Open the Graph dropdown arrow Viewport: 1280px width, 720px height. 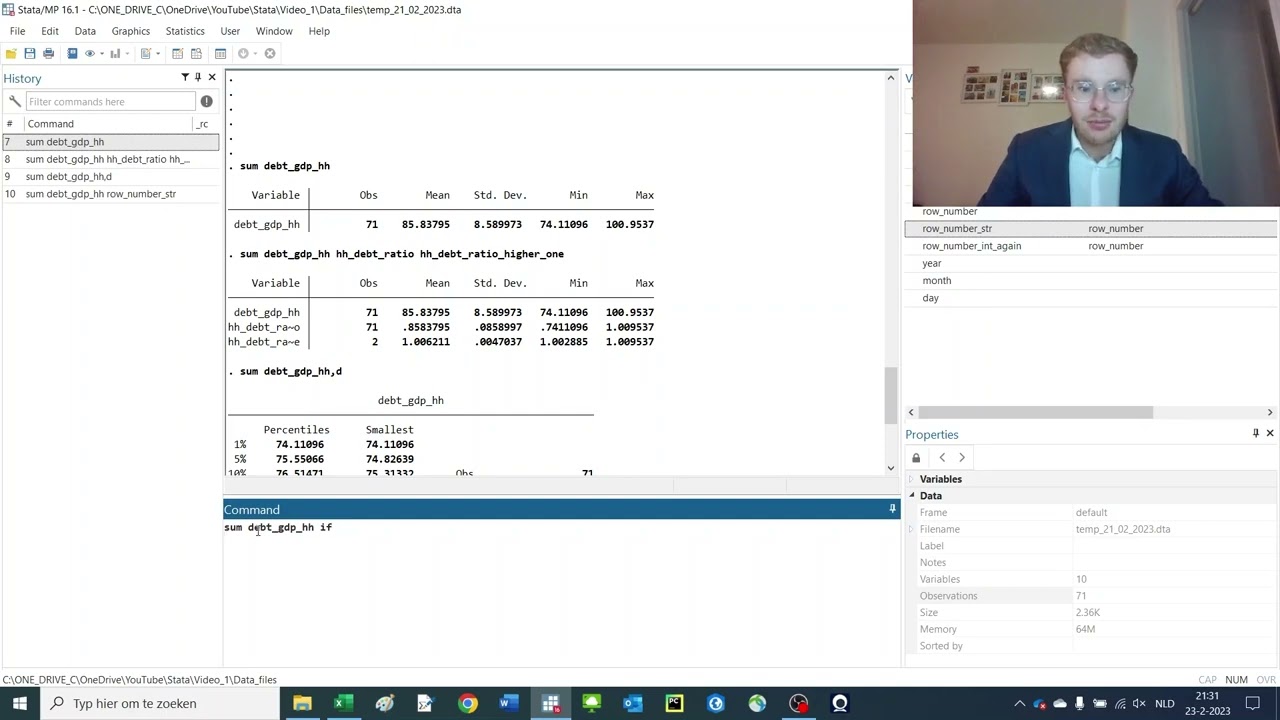[x=127, y=54]
